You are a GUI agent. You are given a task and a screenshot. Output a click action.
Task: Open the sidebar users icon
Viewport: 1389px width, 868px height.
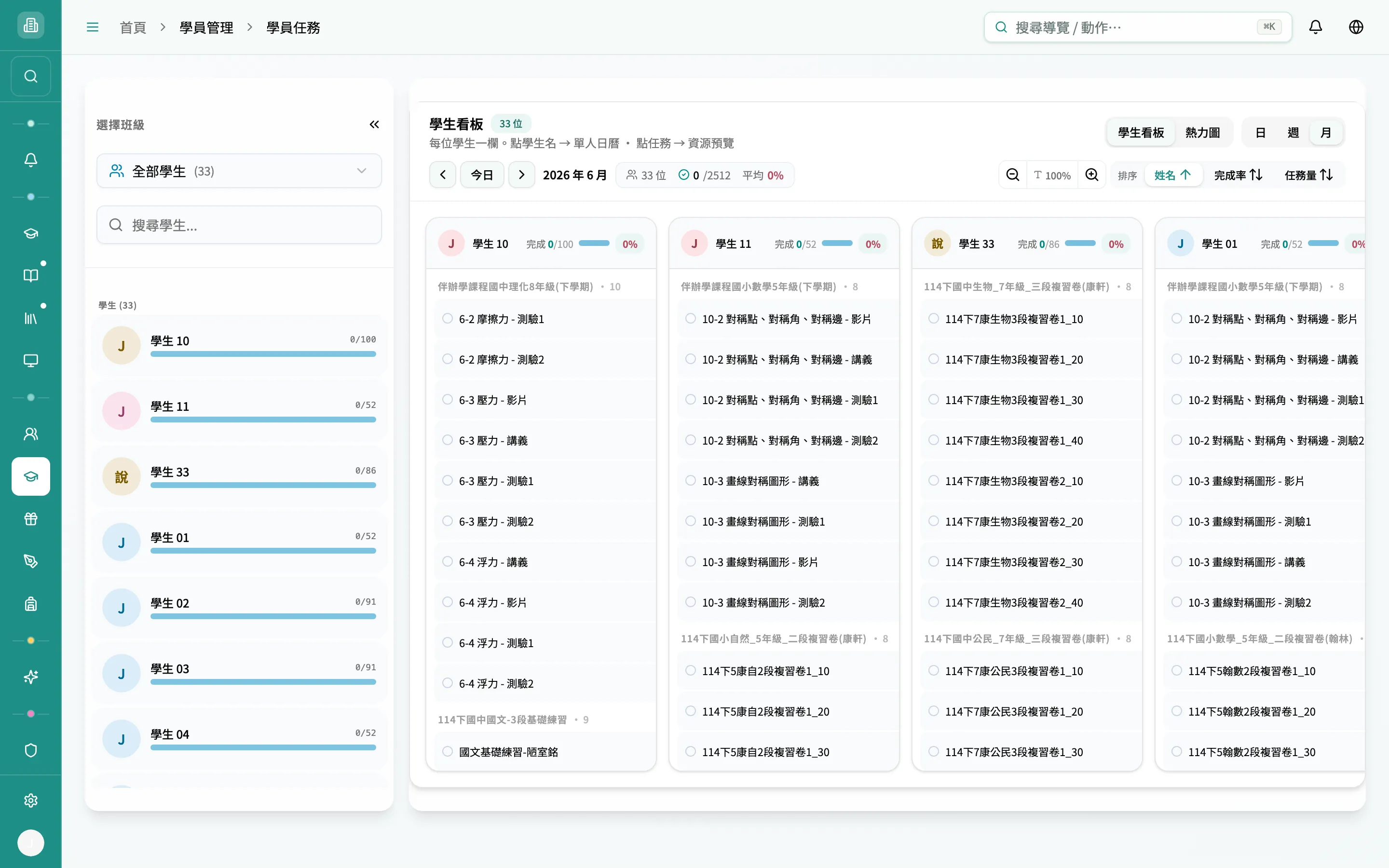click(x=30, y=434)
